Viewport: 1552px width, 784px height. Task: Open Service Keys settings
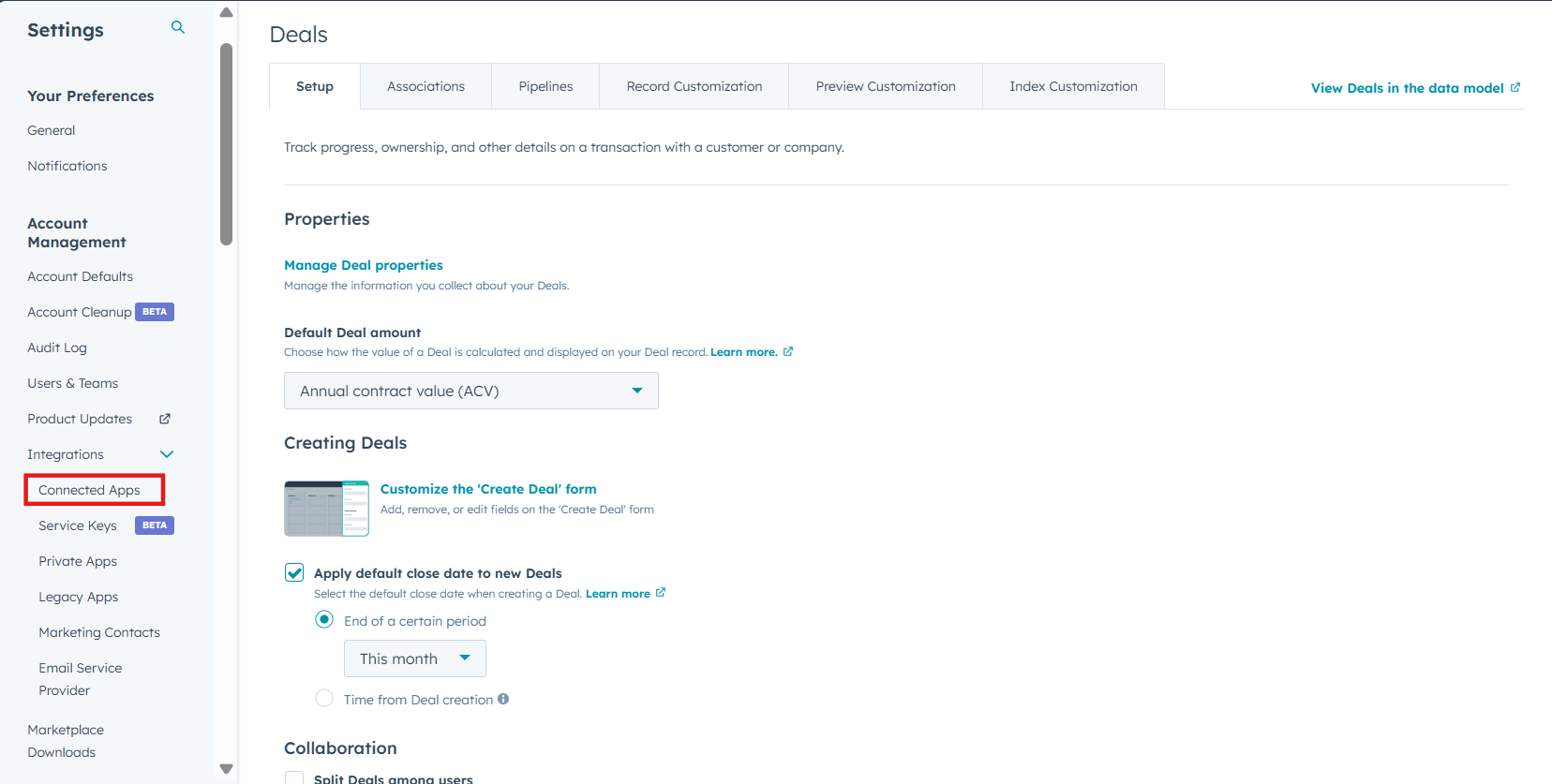pyautogui.click(x=78, y=525)
